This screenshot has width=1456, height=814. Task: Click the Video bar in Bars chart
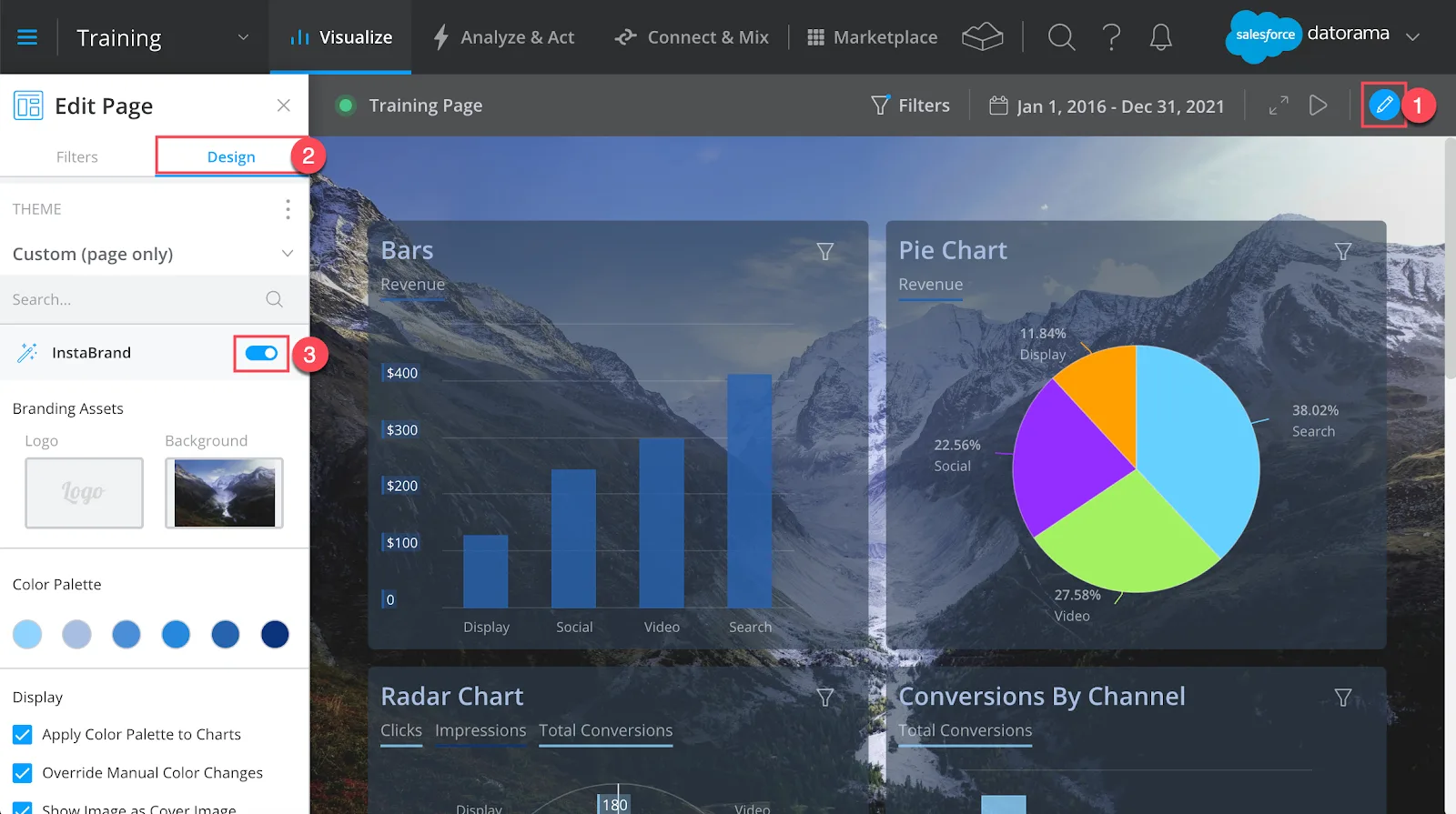click(662, 523)
